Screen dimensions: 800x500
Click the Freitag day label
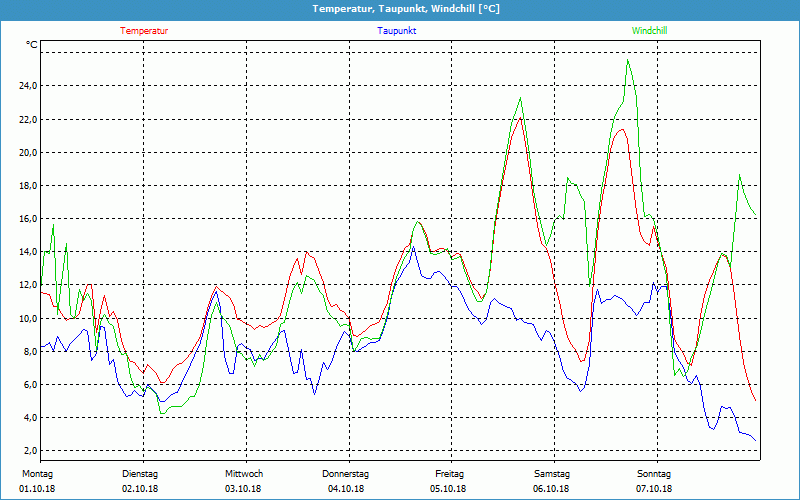(449, 474)
